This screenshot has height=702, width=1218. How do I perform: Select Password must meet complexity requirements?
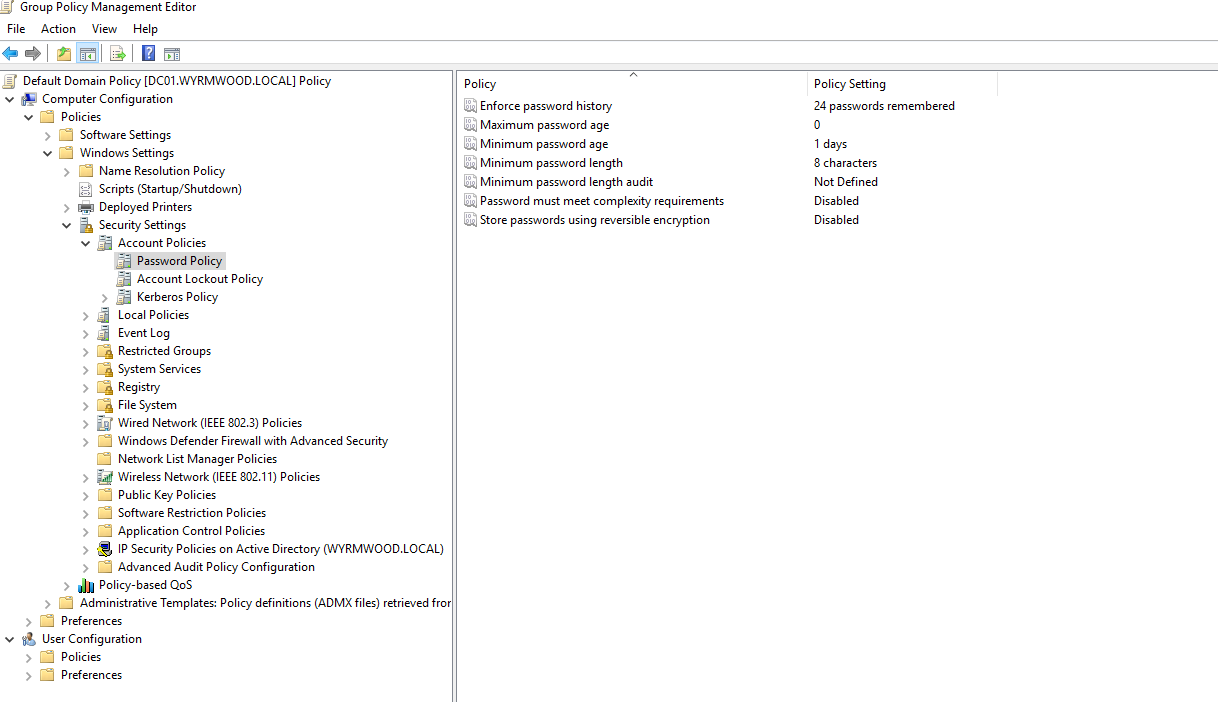[x=601, y=201]
